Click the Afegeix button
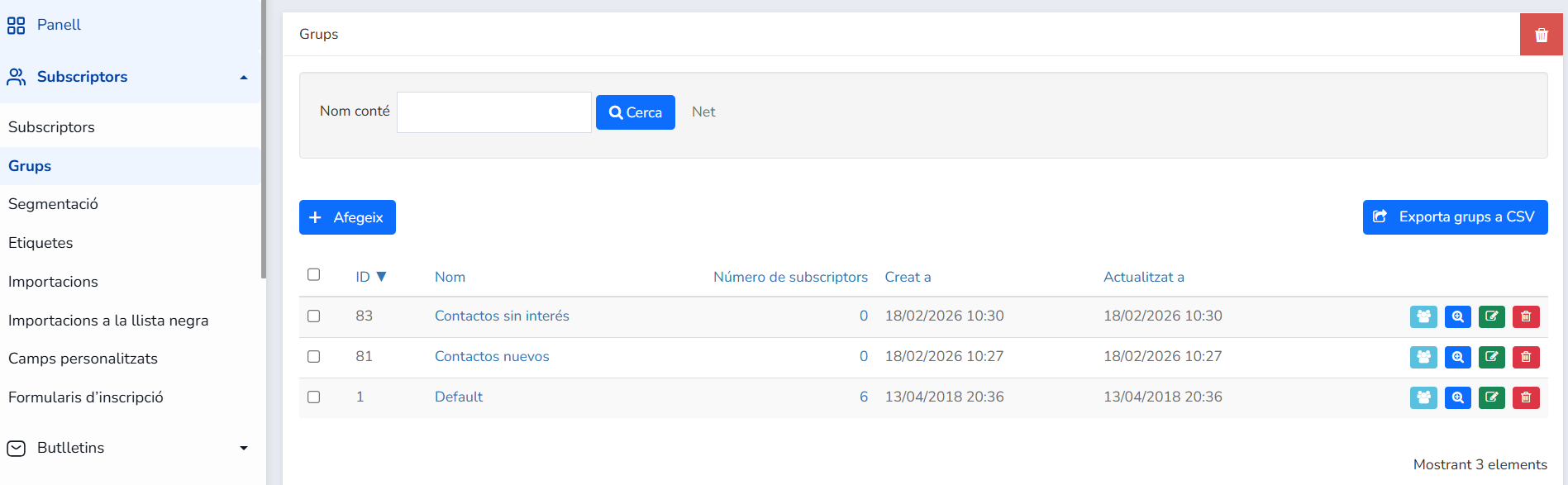 (347, 217)
